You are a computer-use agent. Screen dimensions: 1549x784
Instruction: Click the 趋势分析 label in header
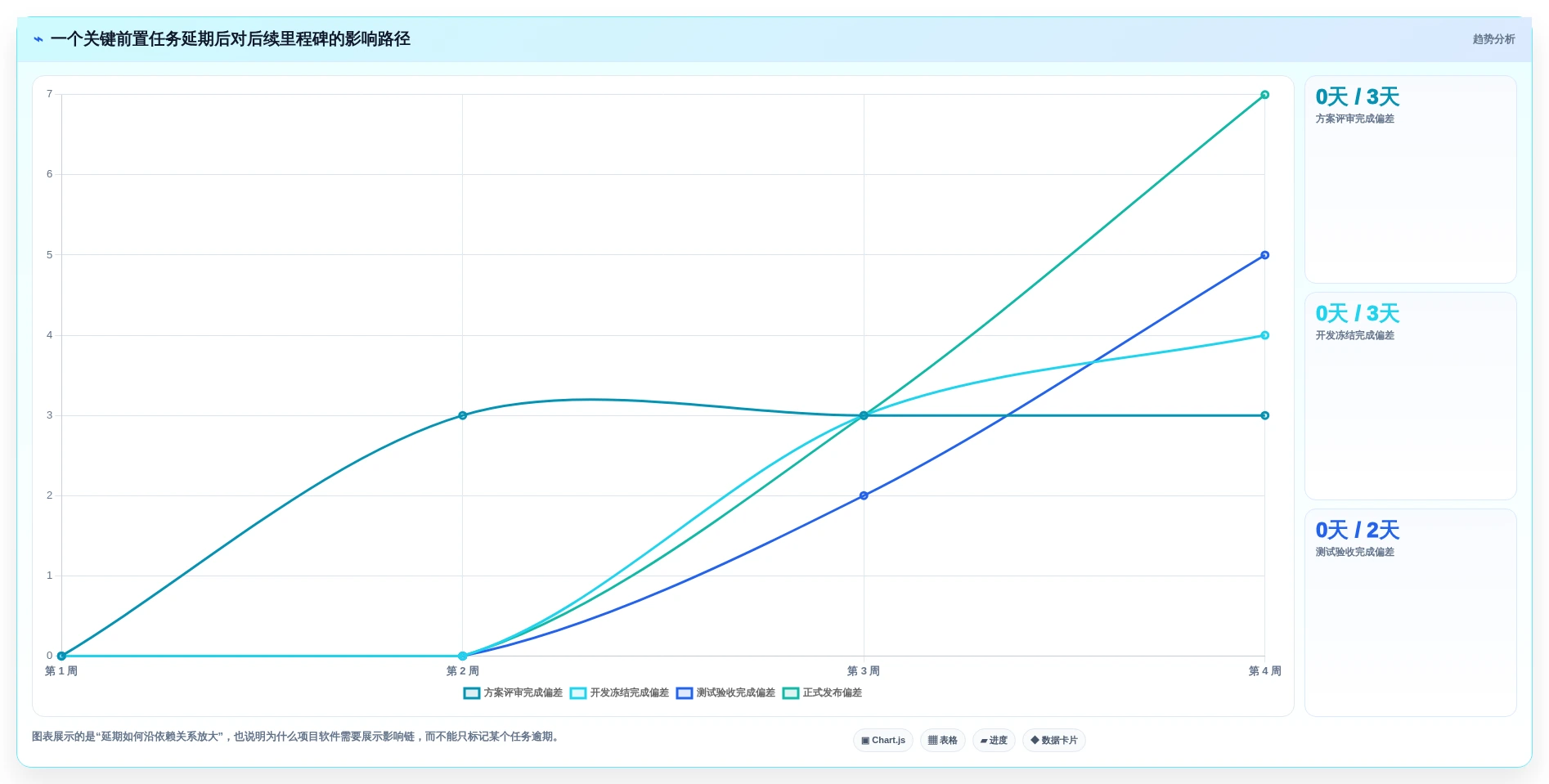coord(1493,39)
